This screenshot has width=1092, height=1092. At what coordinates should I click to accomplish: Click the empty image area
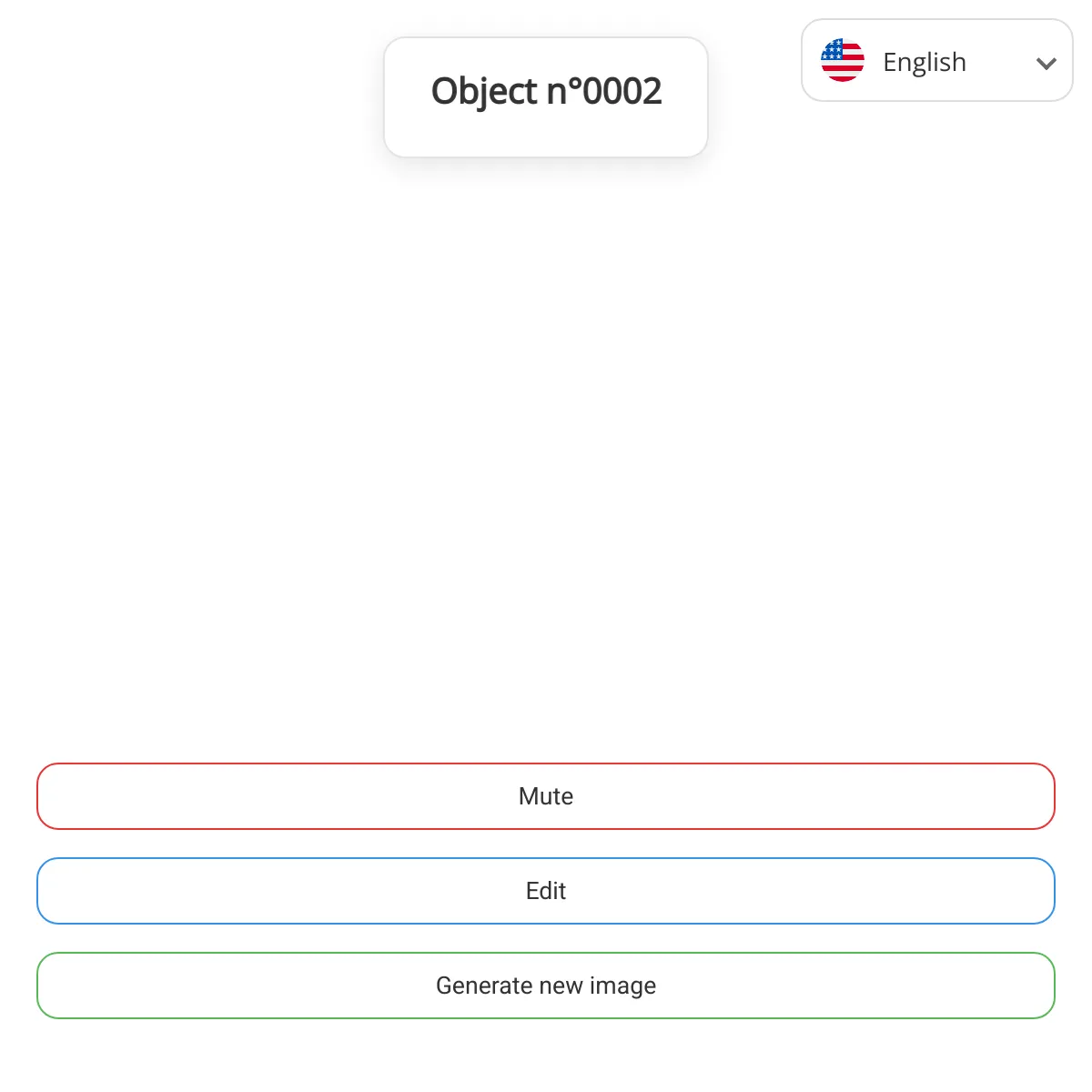pyautogui.click(x=546, y=455)
